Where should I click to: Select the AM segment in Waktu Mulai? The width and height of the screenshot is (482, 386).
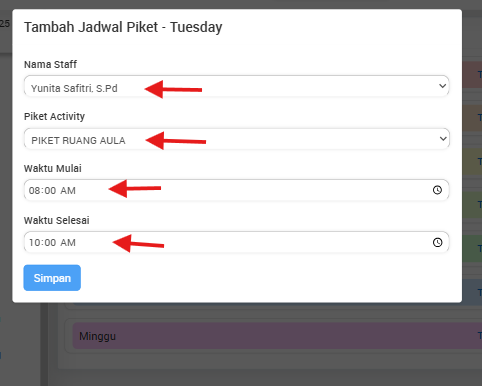[68, 190]
